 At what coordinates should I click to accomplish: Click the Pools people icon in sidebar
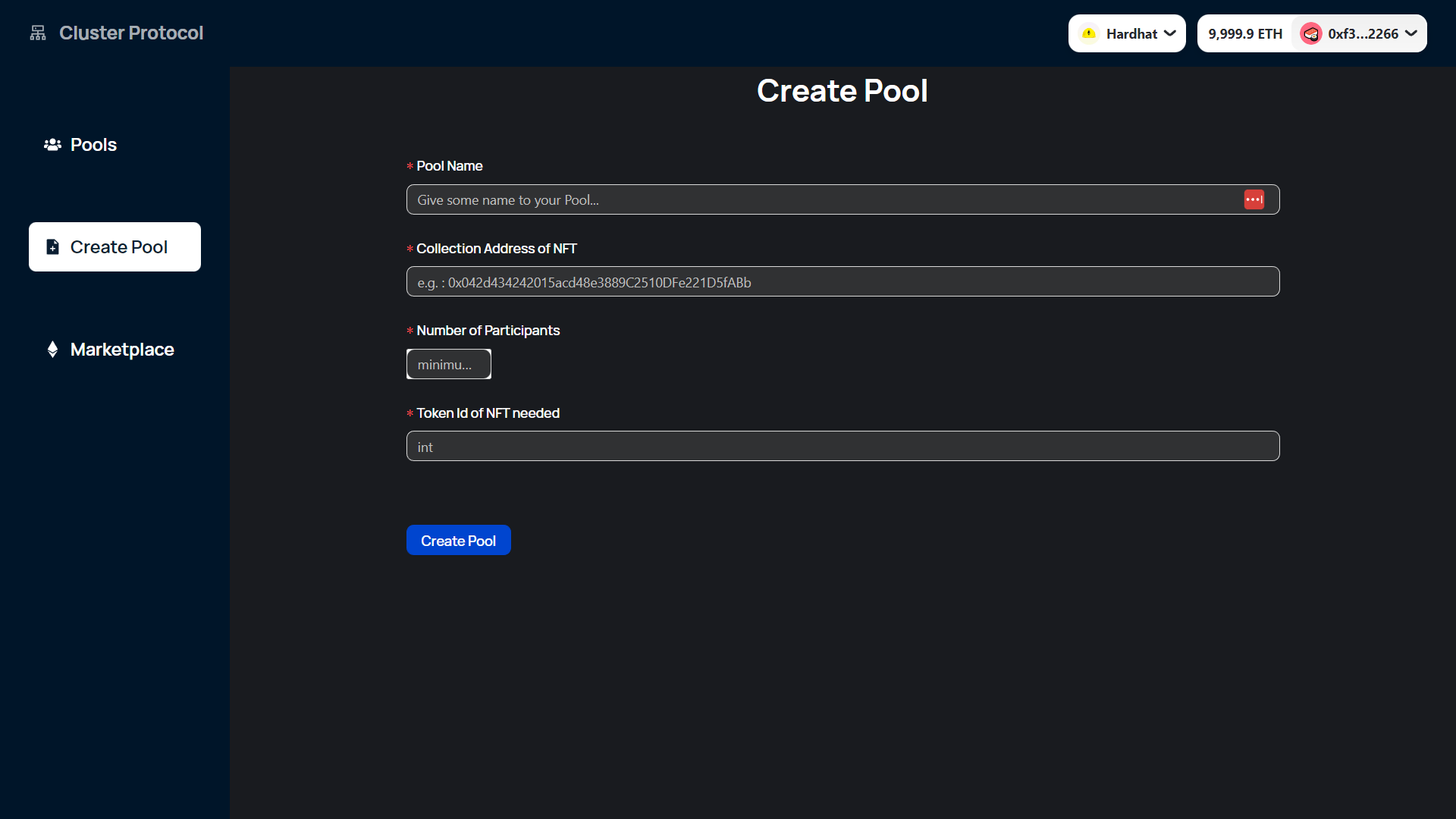coord(52,145)
